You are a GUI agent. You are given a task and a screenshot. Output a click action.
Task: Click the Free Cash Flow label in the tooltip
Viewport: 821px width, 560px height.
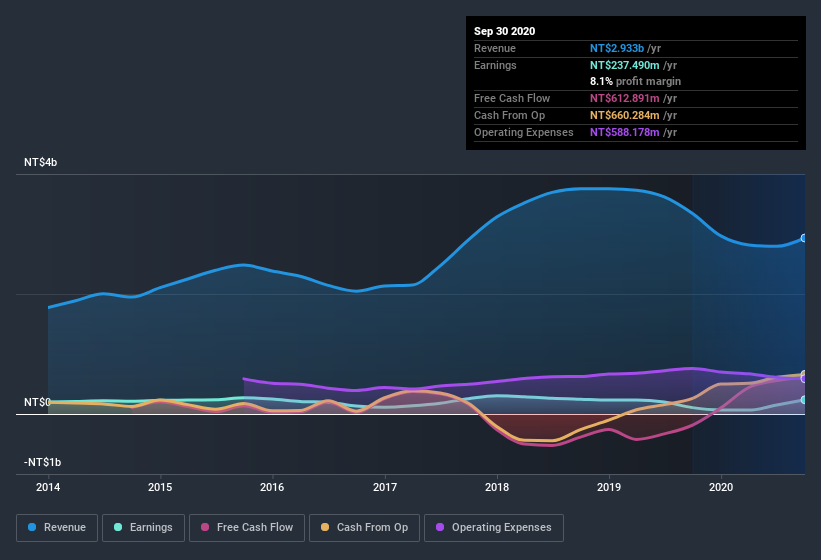point(512,98)
